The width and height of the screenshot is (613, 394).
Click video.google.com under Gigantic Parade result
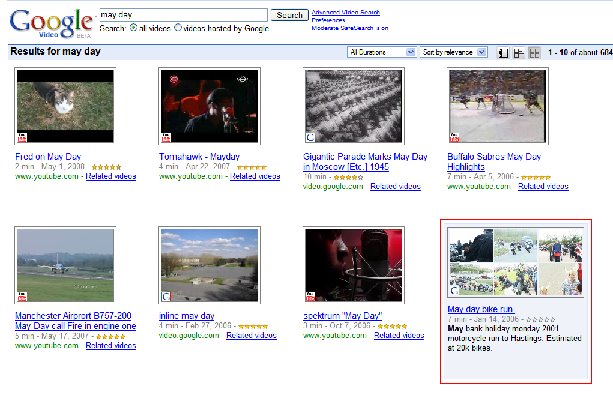click(333, 186)
